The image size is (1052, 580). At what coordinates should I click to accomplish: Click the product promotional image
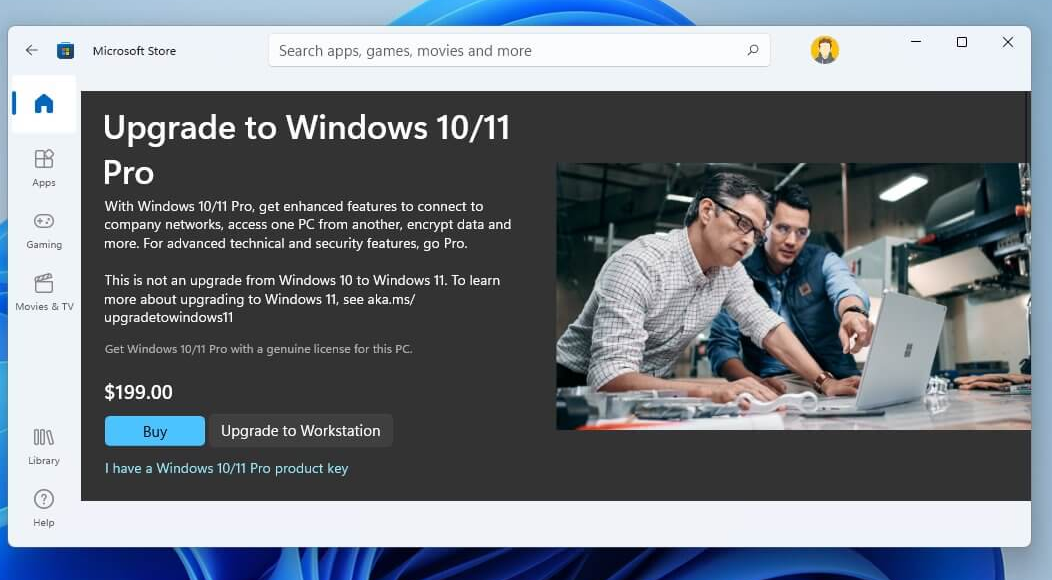pos(793,297)
